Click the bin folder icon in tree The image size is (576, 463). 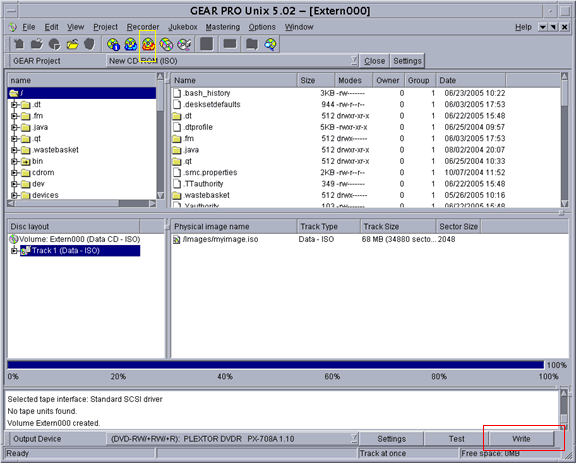pos(25,161)
